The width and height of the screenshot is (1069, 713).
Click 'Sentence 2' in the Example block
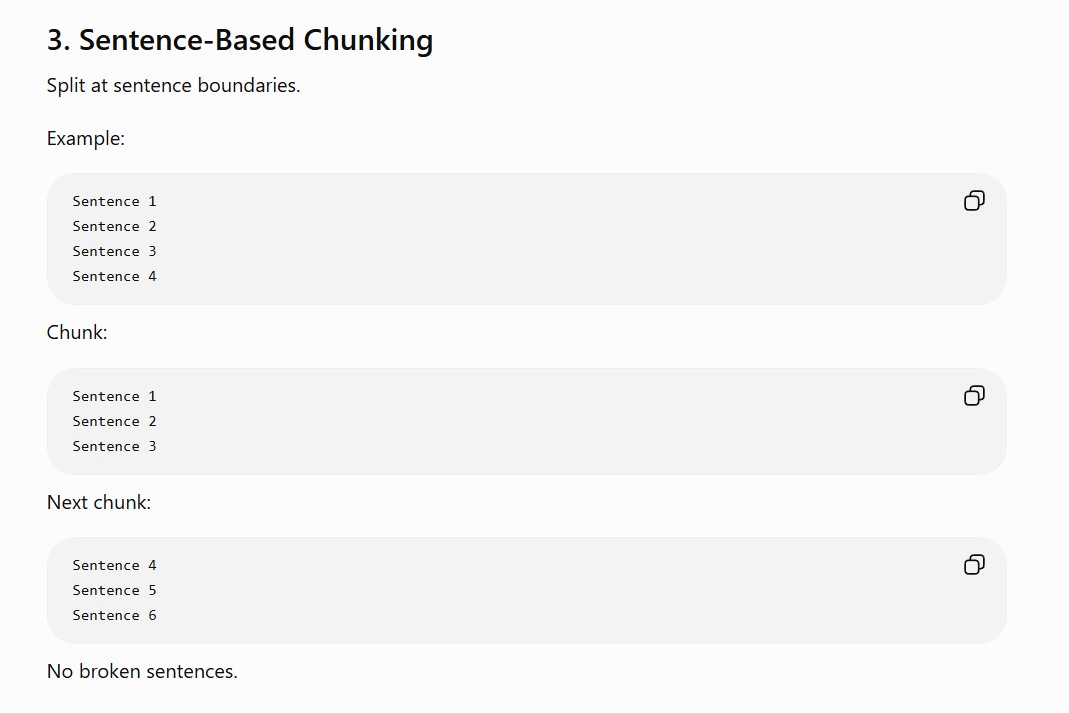coord(115,226)
